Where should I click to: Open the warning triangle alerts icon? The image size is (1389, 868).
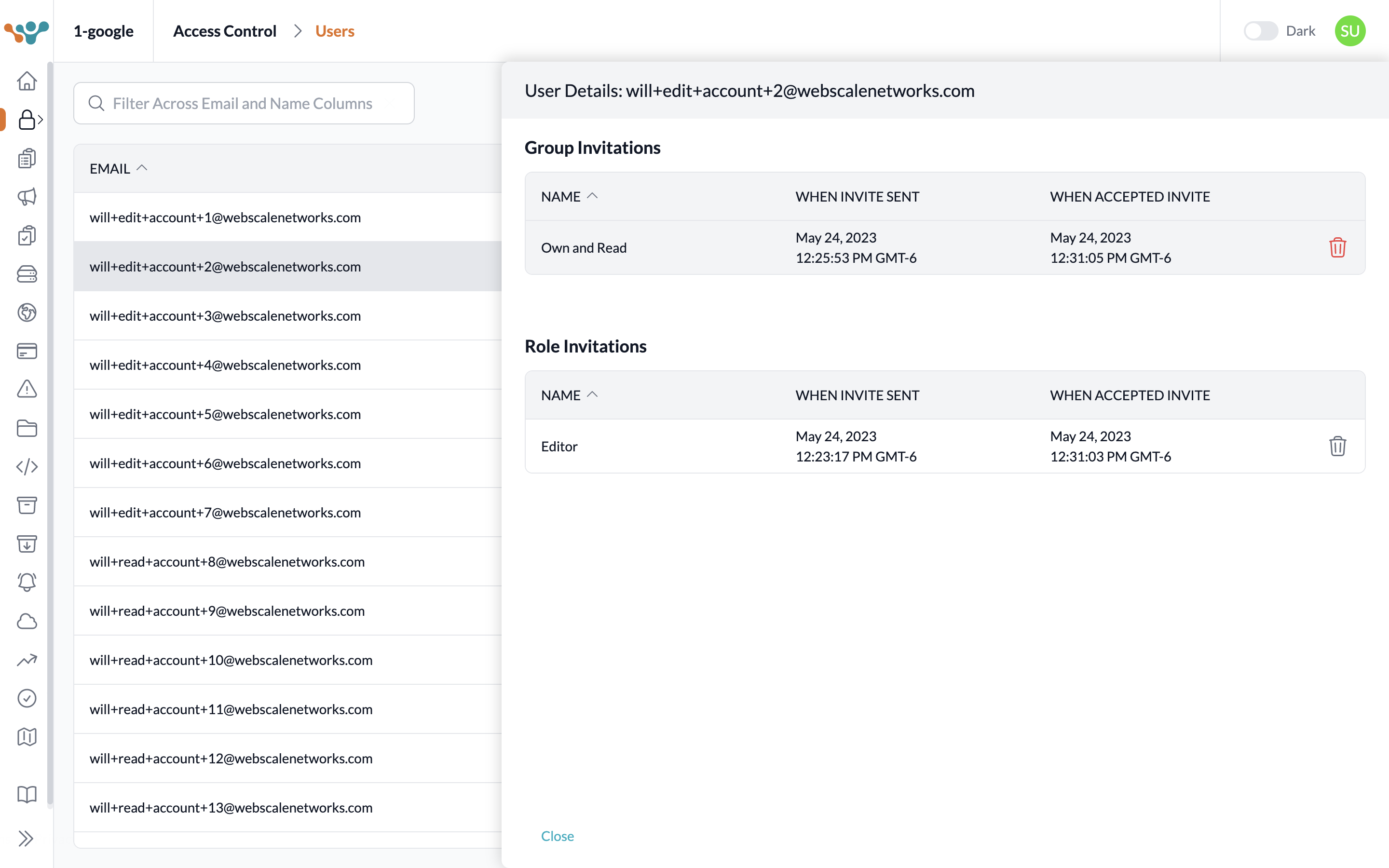point(27,389)
